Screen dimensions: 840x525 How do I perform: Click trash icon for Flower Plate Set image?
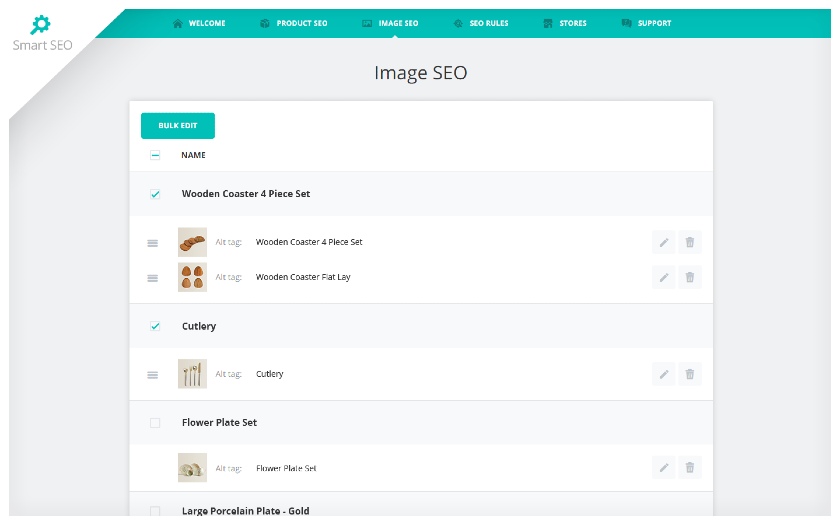click(x=690, y=468)
